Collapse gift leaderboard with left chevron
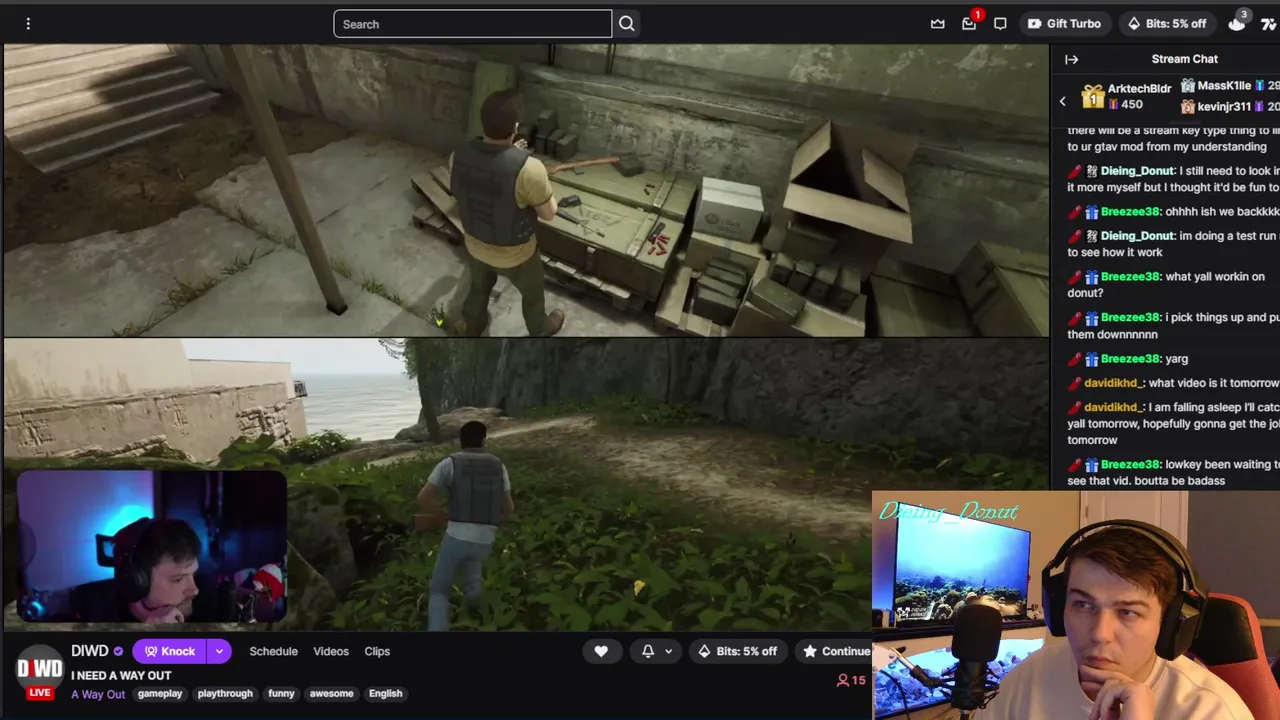The height and width of the screenshot is (720, 1280). coord(1063,101)
